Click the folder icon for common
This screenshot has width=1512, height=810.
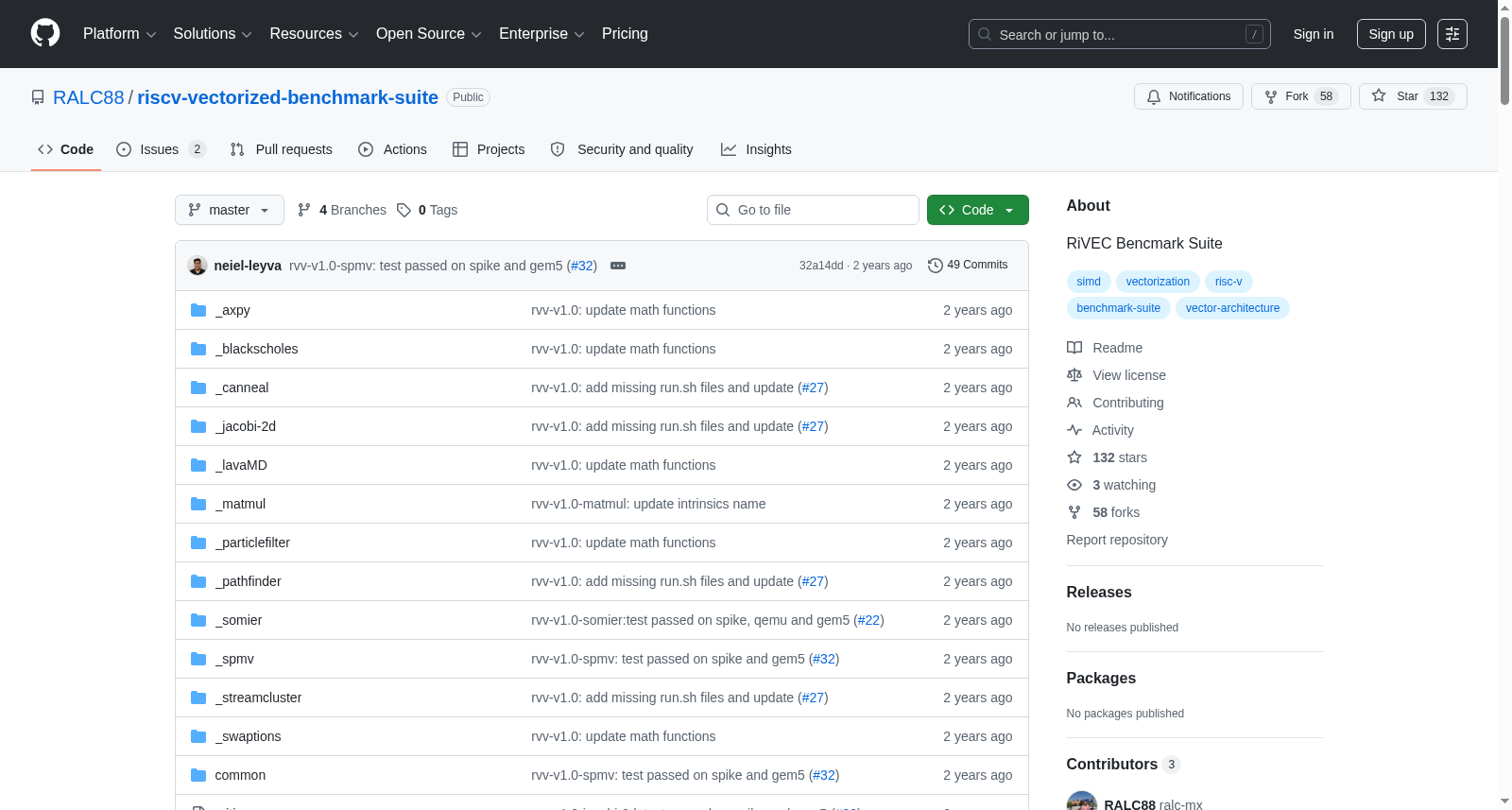(198, 775)
